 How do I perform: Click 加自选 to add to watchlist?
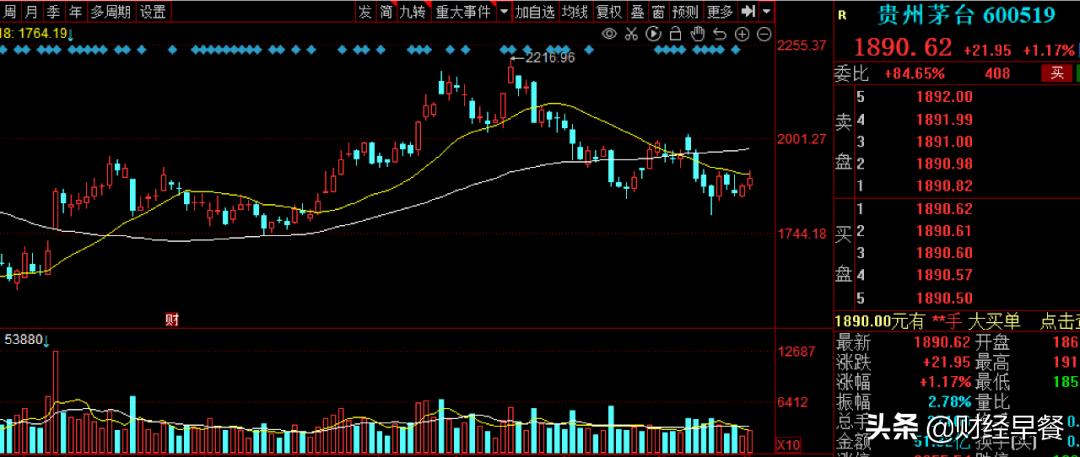(x=535, y=12)
